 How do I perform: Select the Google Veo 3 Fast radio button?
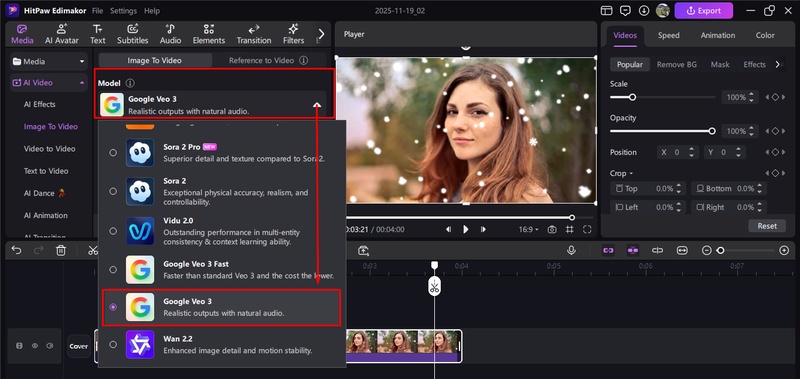(113, 269)
